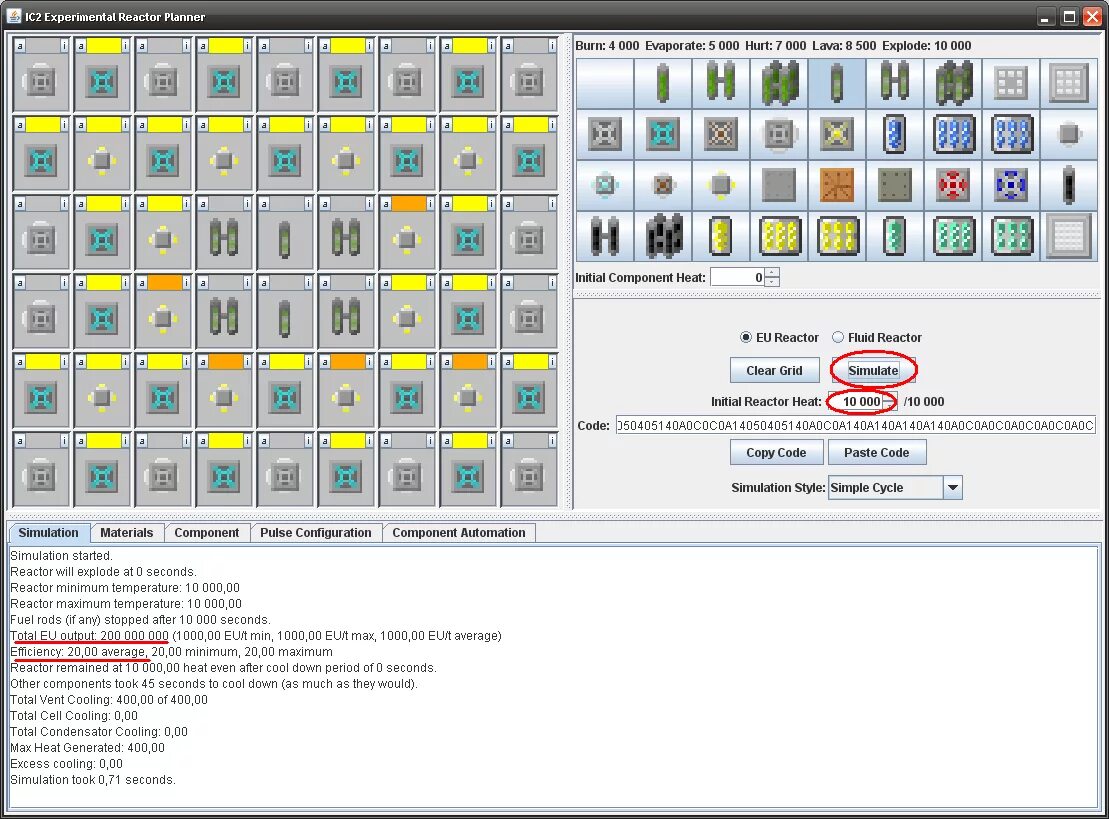Toggle the 'a' button on the bottom-left grid cell
This screenshot has height=819, width=1109.
(20, 441)
